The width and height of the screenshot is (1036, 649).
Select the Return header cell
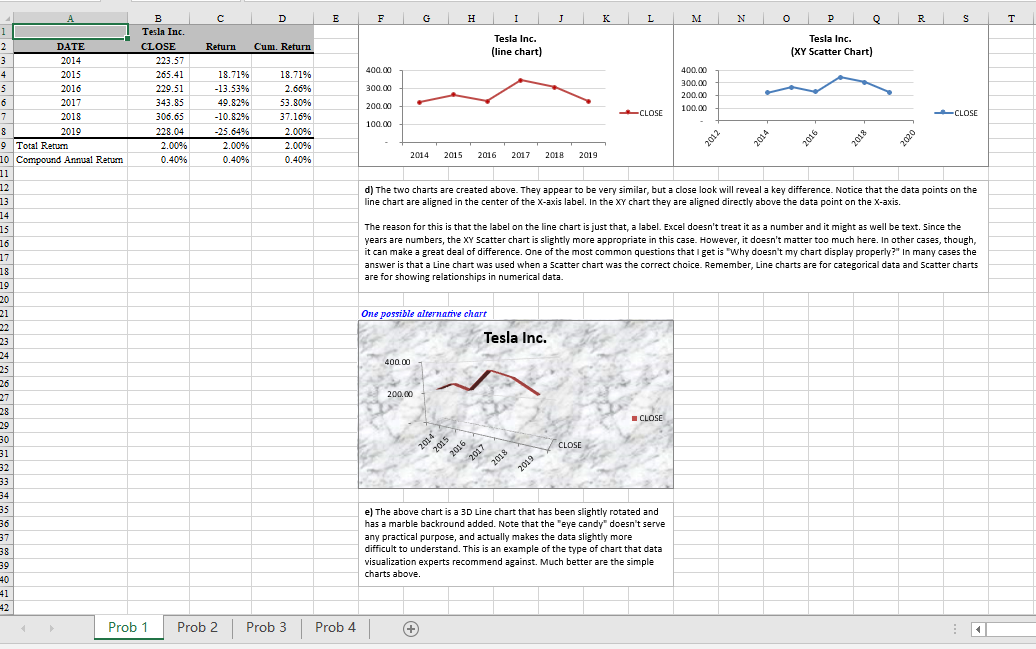click(220, 46)
